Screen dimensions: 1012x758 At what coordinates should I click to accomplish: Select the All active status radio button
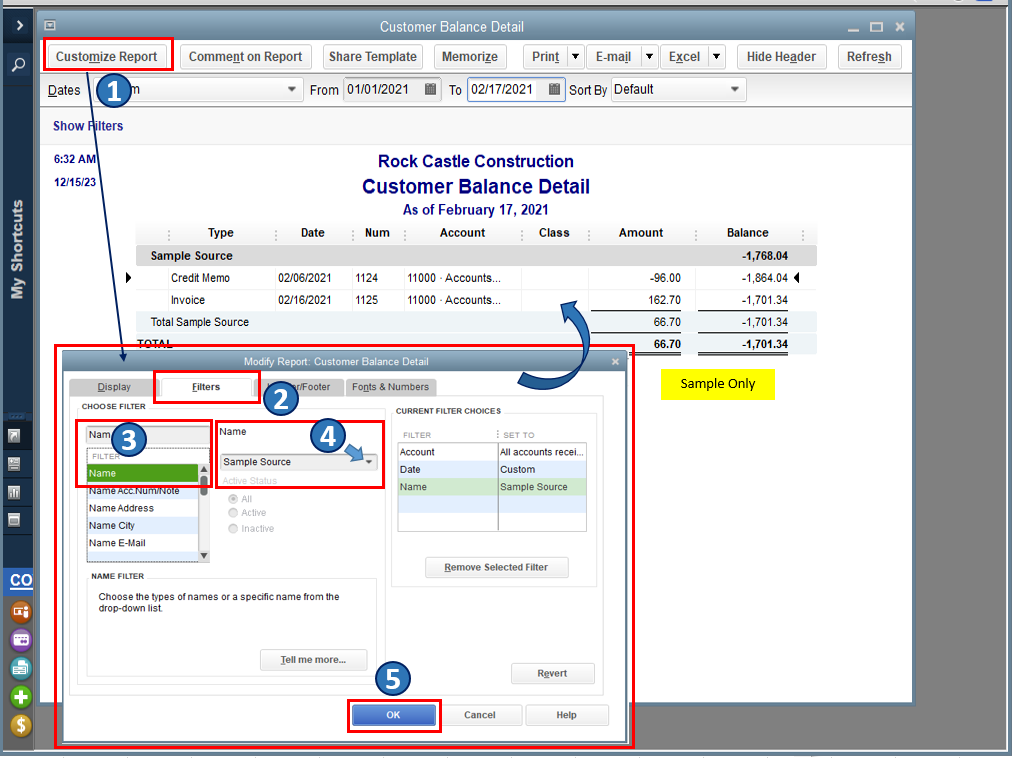(234, 498)
